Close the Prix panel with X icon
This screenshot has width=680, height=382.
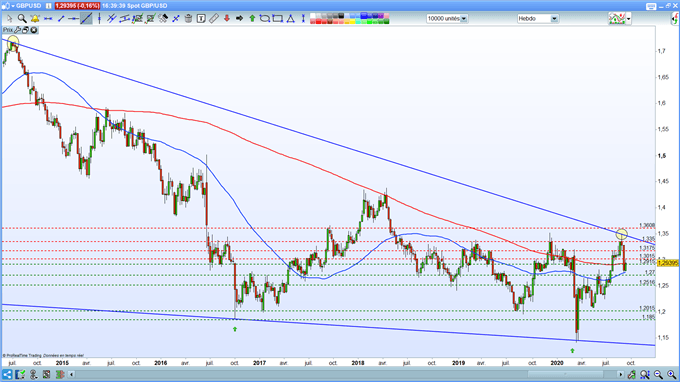[x=33, y=30]
